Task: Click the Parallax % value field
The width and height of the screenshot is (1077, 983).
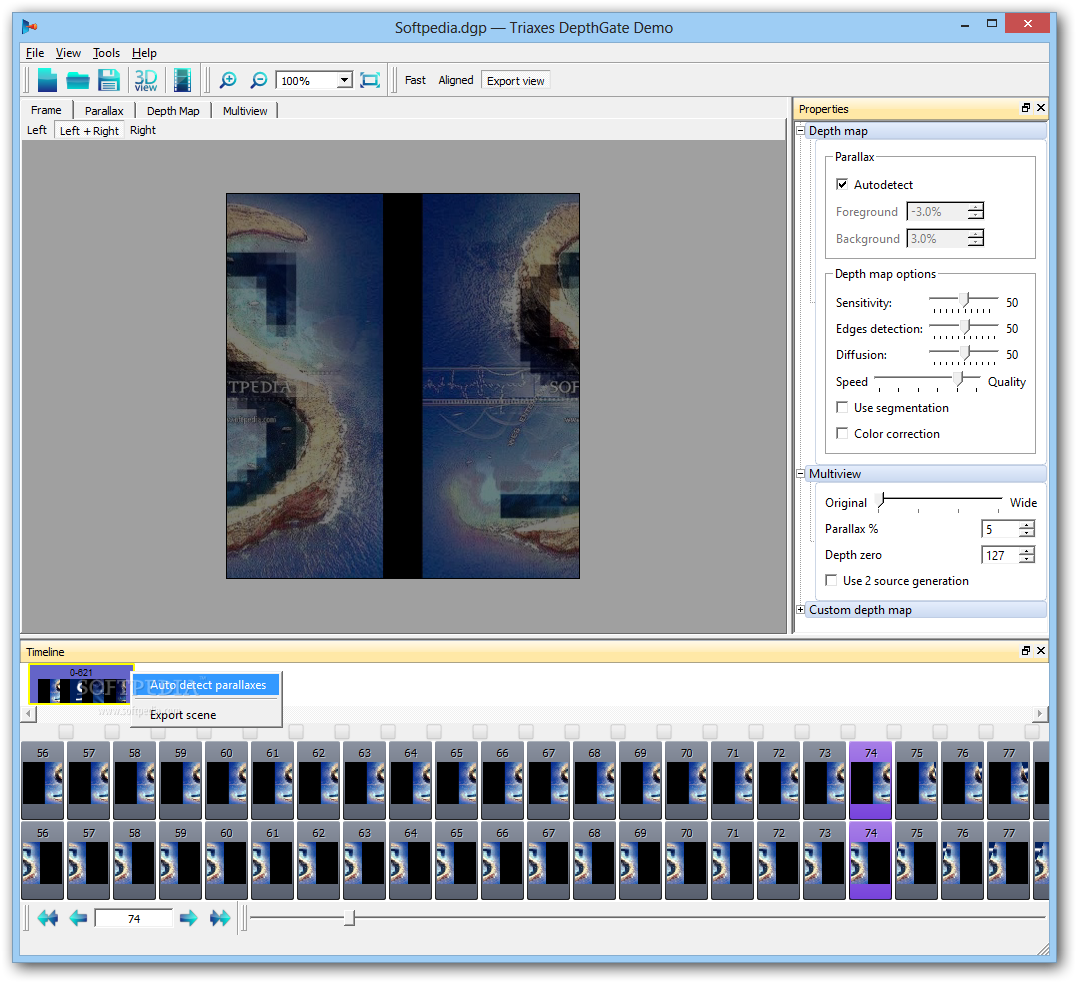Action: click(1001, 529)
